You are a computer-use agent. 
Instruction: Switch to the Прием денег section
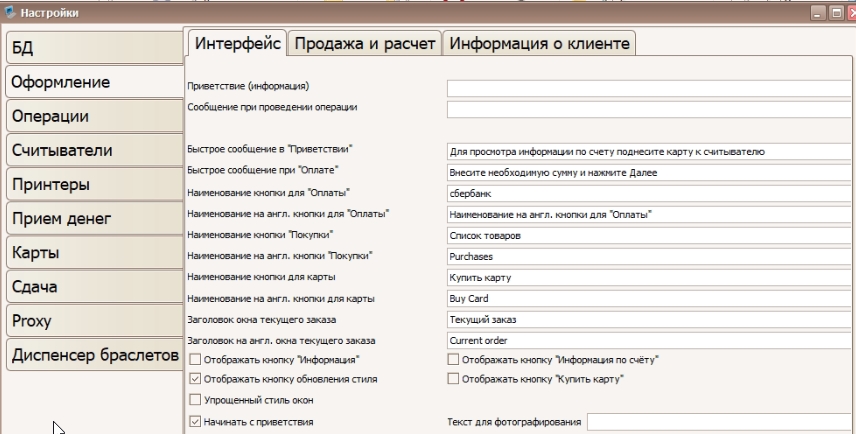coord(95,218)
